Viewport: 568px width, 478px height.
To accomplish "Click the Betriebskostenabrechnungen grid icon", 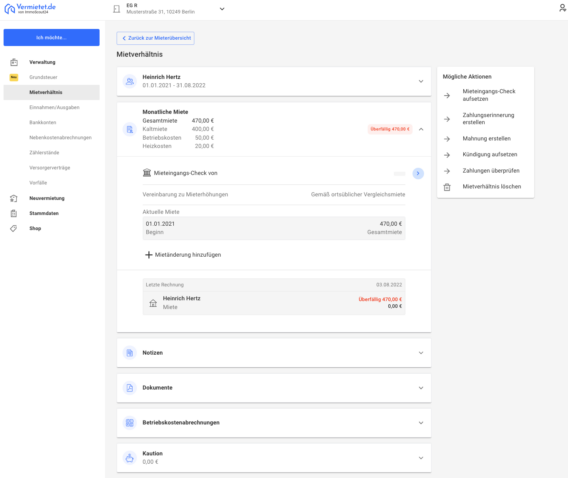I will coord(129,423).
